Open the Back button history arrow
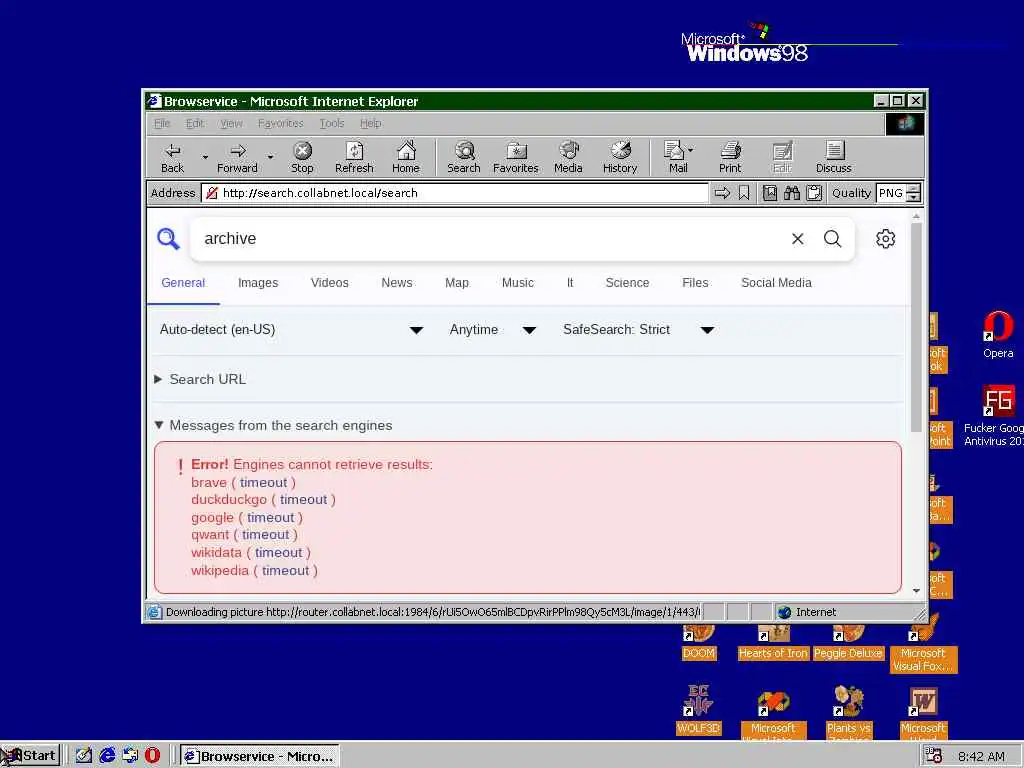Viewport: 1024px width, 768px height. pyautogui.click(x=205, y=157)
